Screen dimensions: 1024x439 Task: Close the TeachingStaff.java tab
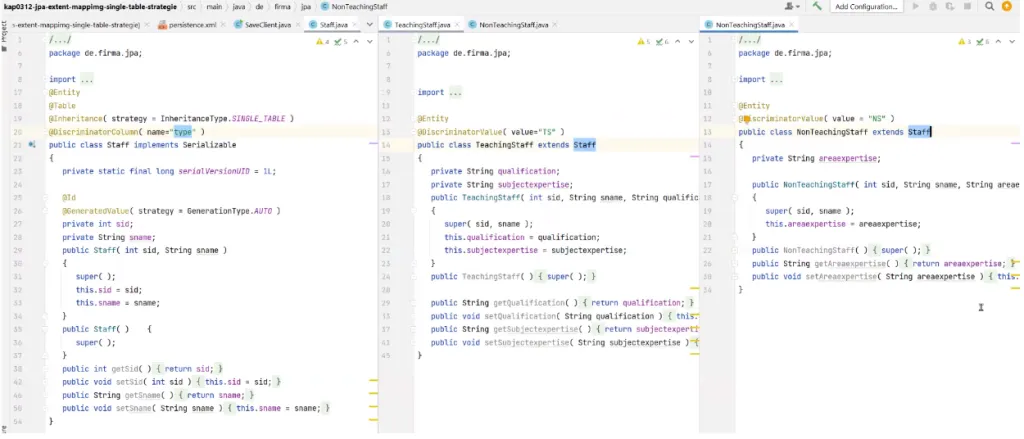[456, 25]
